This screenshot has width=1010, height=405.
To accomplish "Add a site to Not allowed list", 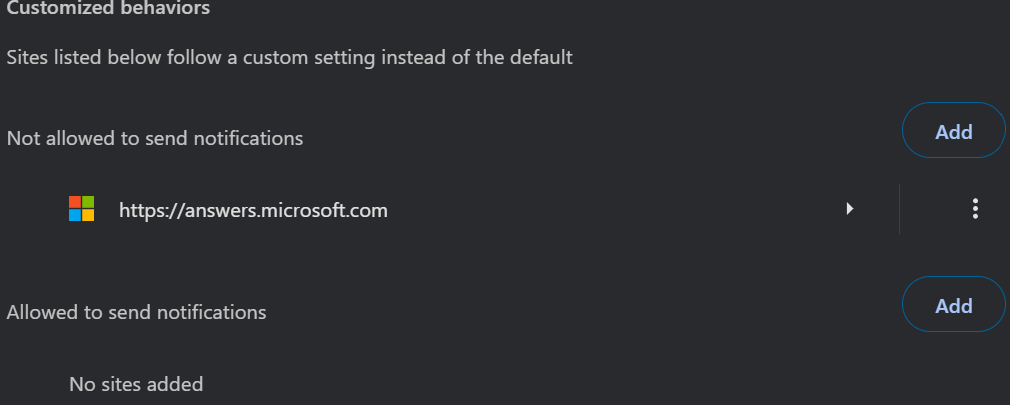I will [953, 131].
